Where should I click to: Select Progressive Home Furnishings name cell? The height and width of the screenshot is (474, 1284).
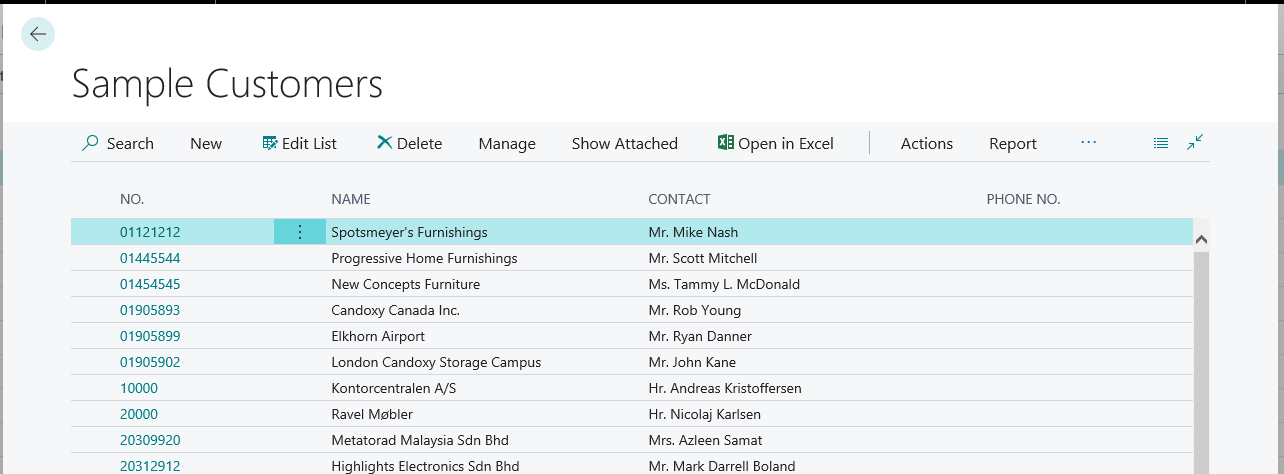424,258
